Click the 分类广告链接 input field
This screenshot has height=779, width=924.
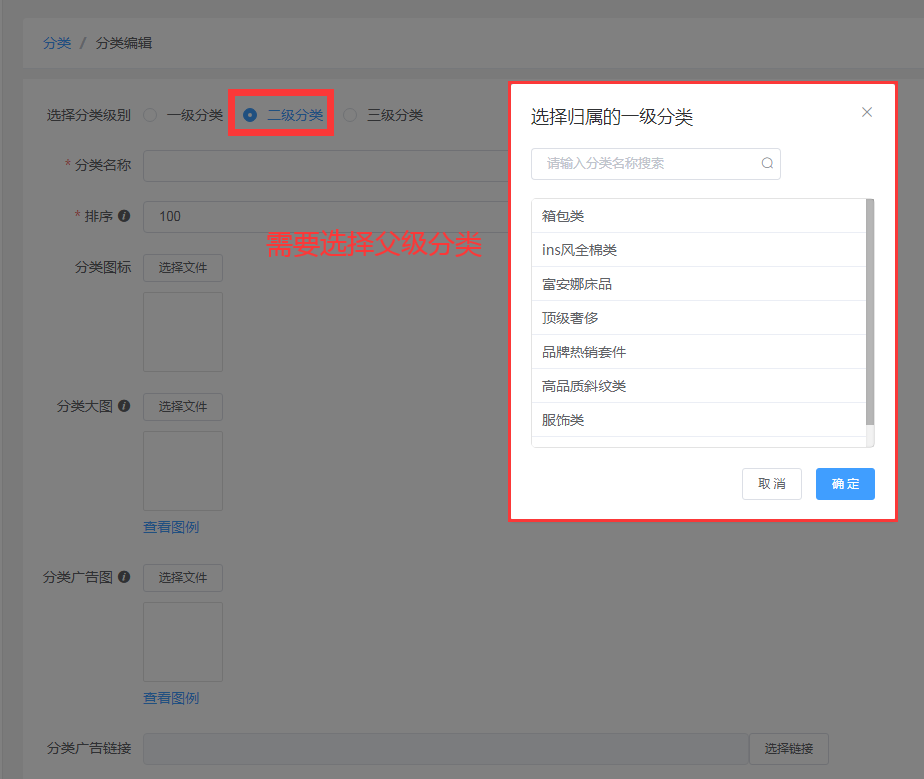click(446, 749)
